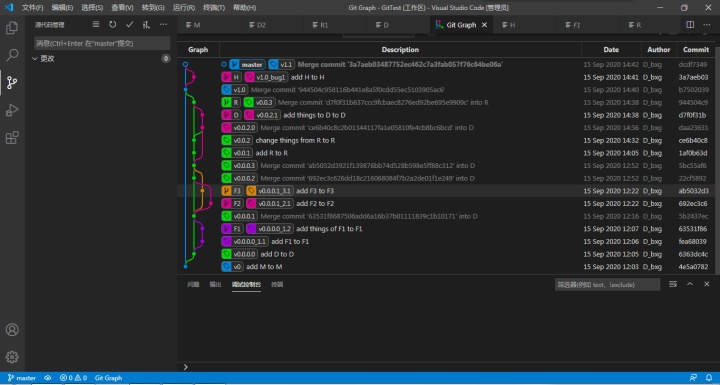The image size is (720, 385).
Task: Open more editor actions ellipsis
Action: click(x=707, y=24)
